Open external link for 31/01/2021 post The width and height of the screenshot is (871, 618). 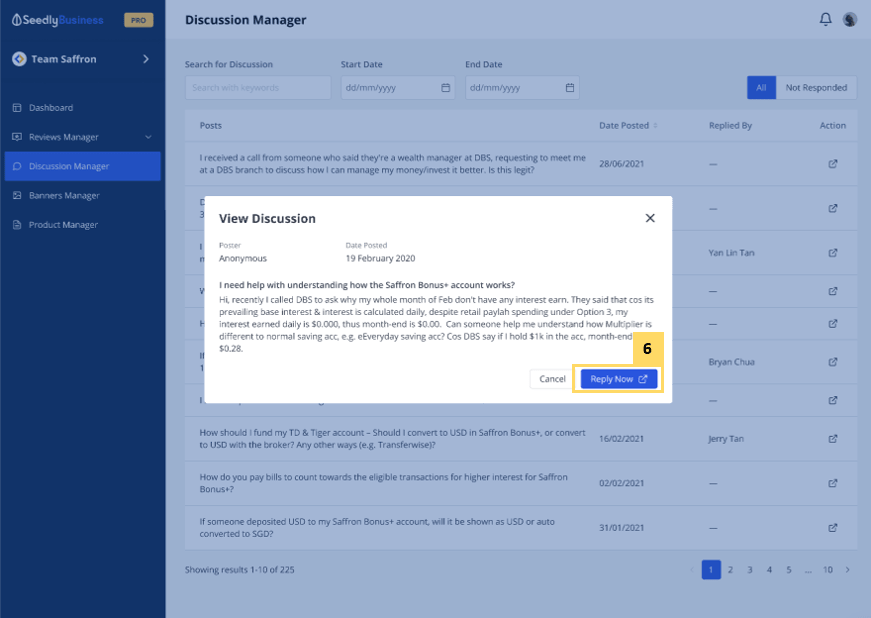833,528
